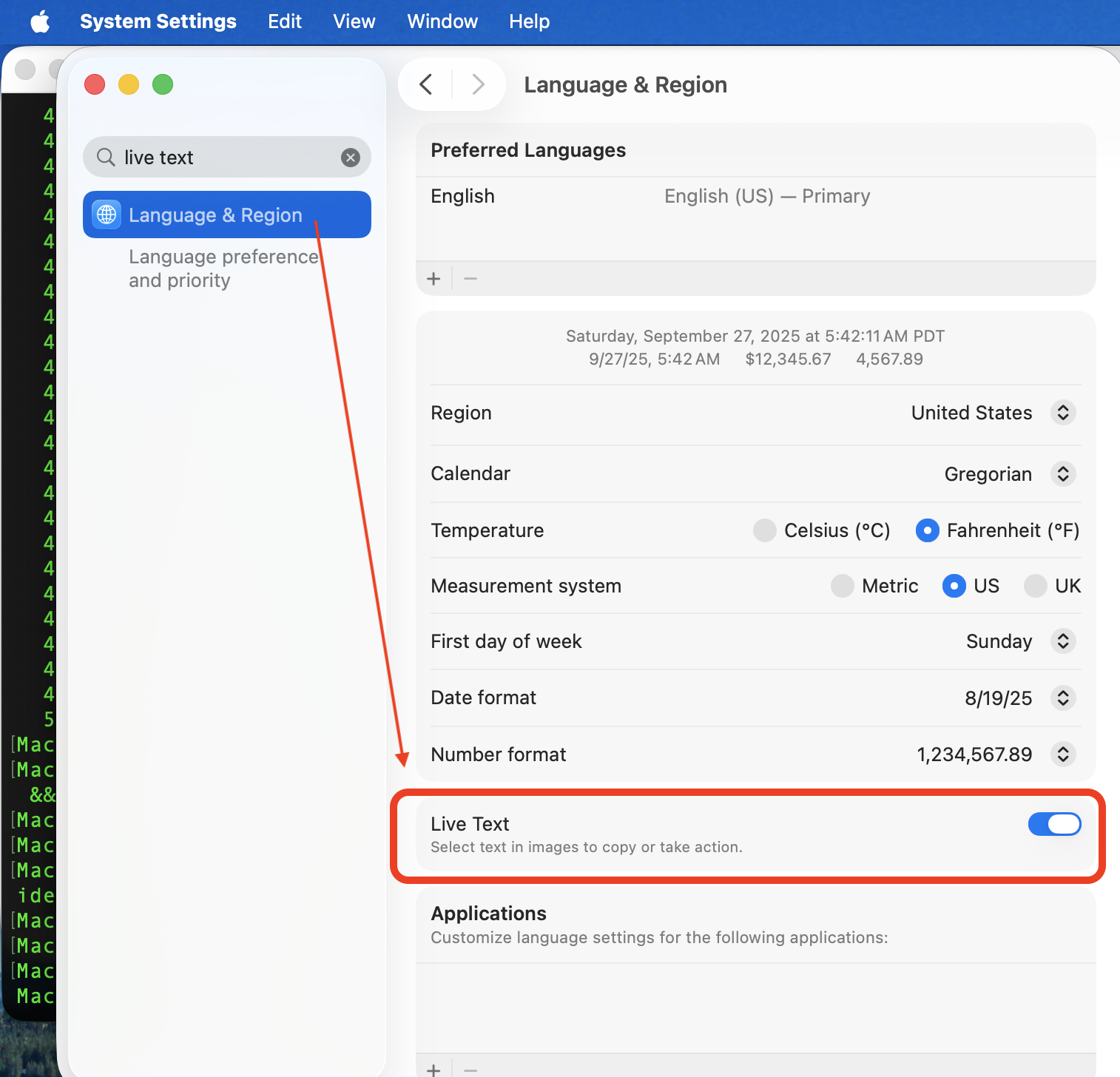Screen dimensions: 1120x1077
Task: Click the Preferred Languages heading
Action: point(528,150)
